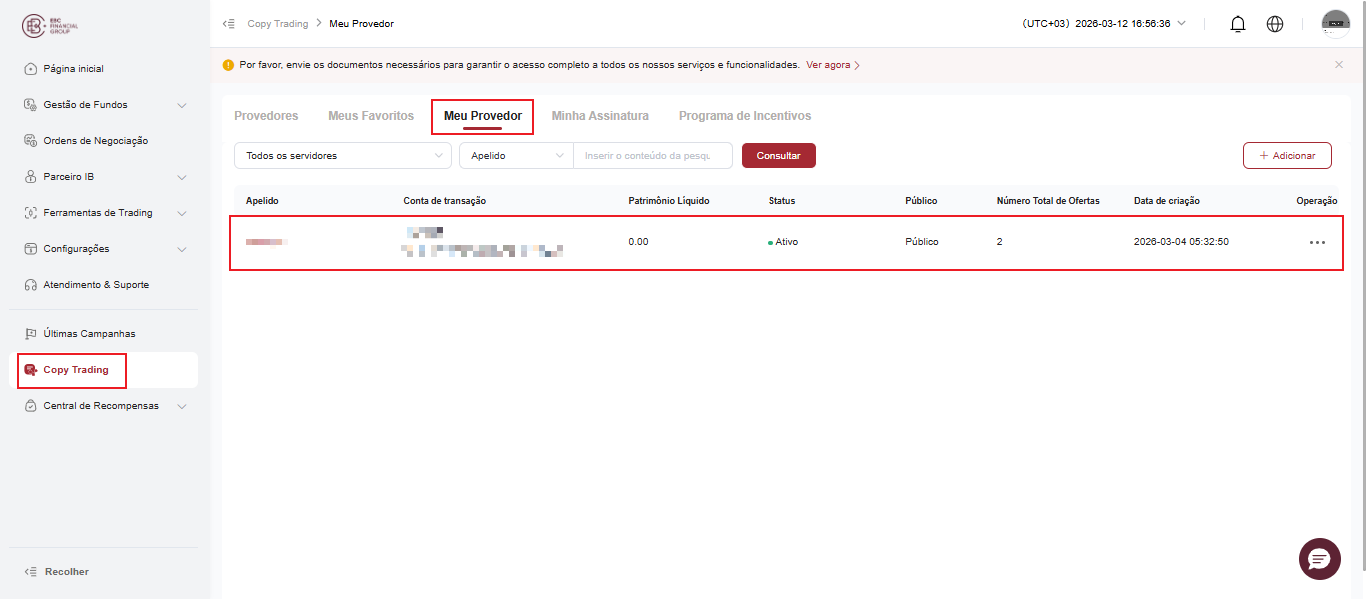Click the Conta de transação column header
The image size is (1366, 599).
point(445,201)
